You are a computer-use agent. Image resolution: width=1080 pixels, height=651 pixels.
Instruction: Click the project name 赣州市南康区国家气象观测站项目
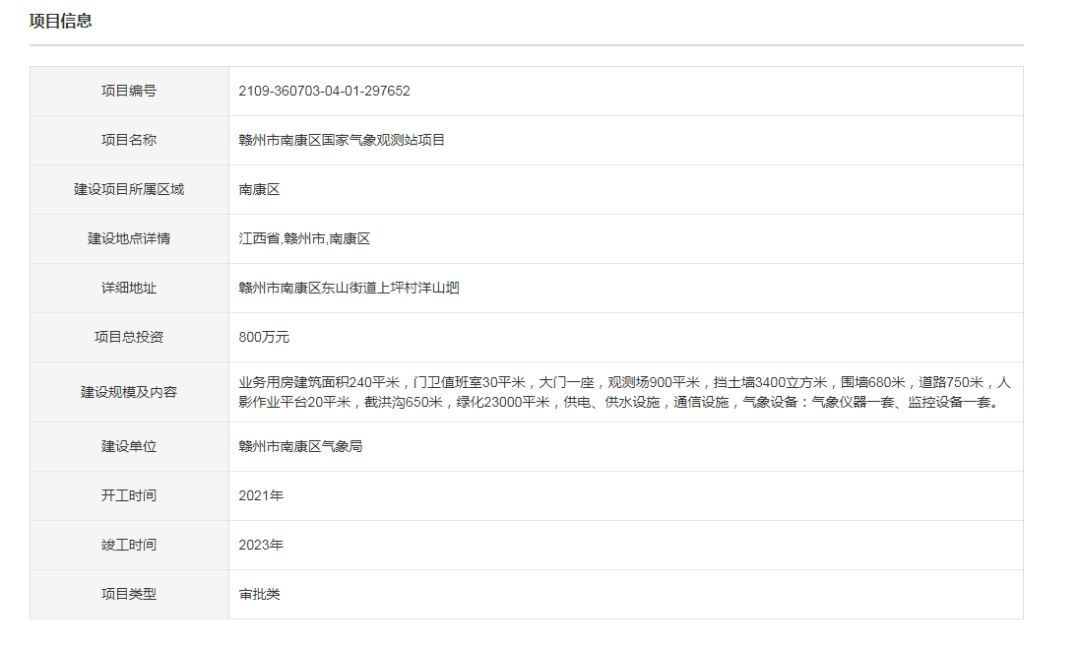point(340,140)
